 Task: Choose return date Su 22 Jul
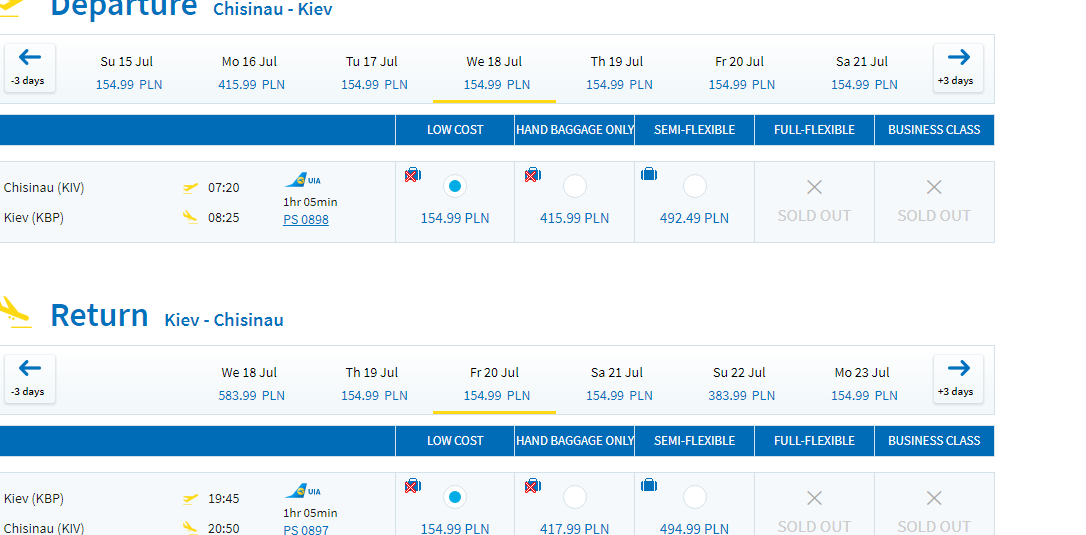click(739, 384)
